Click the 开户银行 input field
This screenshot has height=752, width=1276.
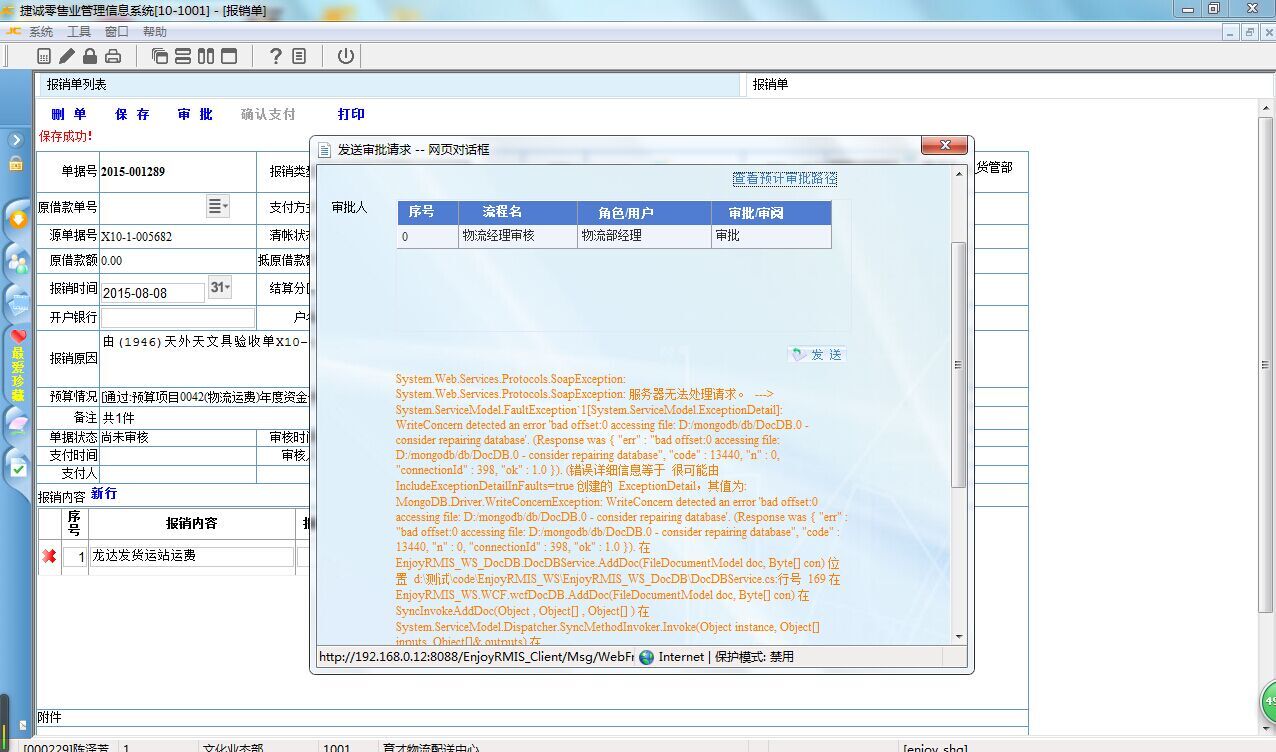tap(177, 317)
